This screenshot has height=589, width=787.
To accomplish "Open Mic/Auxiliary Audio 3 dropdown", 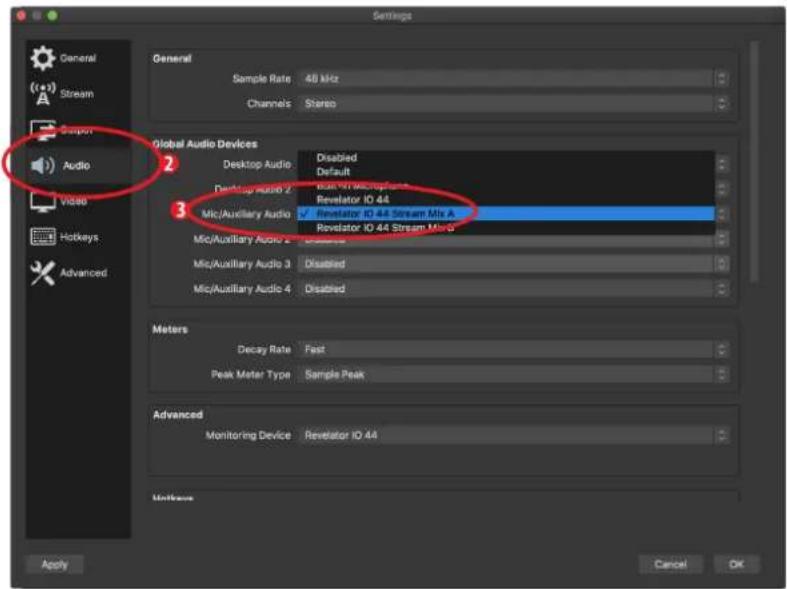I will (x=513, y=263).
